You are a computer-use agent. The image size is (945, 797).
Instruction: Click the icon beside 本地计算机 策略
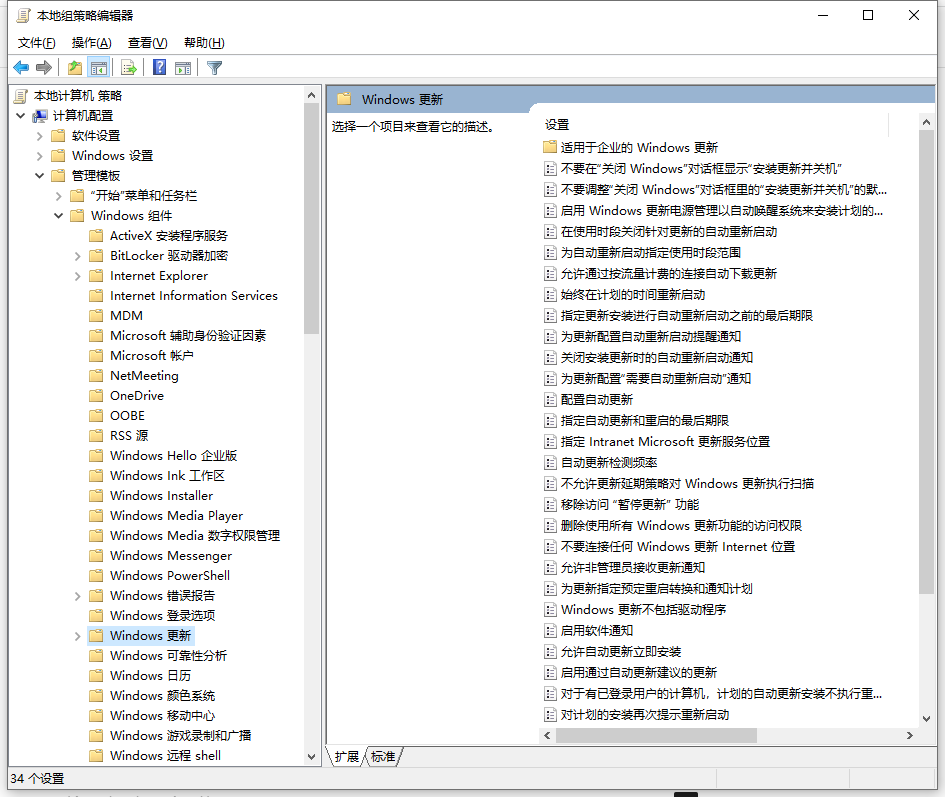click(x=20, y=95)
